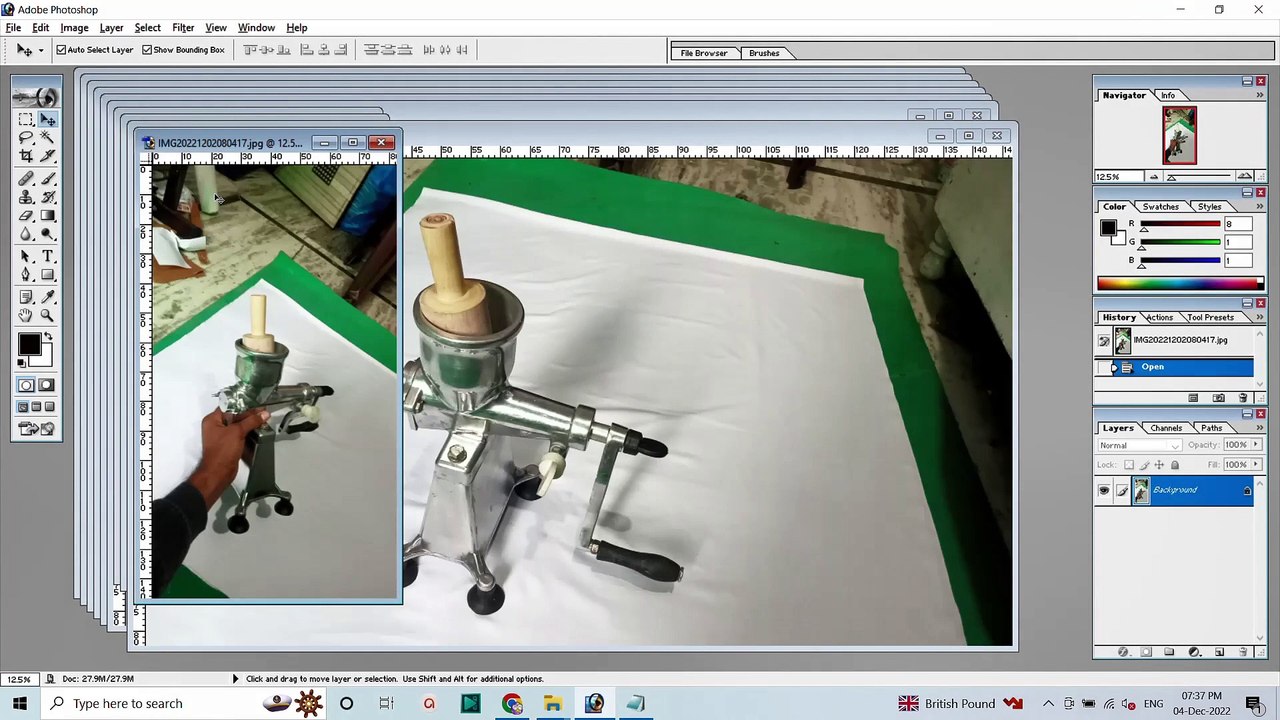The image size is (1280, 720).
Task: Create a new snapshot in History panel
Action: pos(1218,398)
